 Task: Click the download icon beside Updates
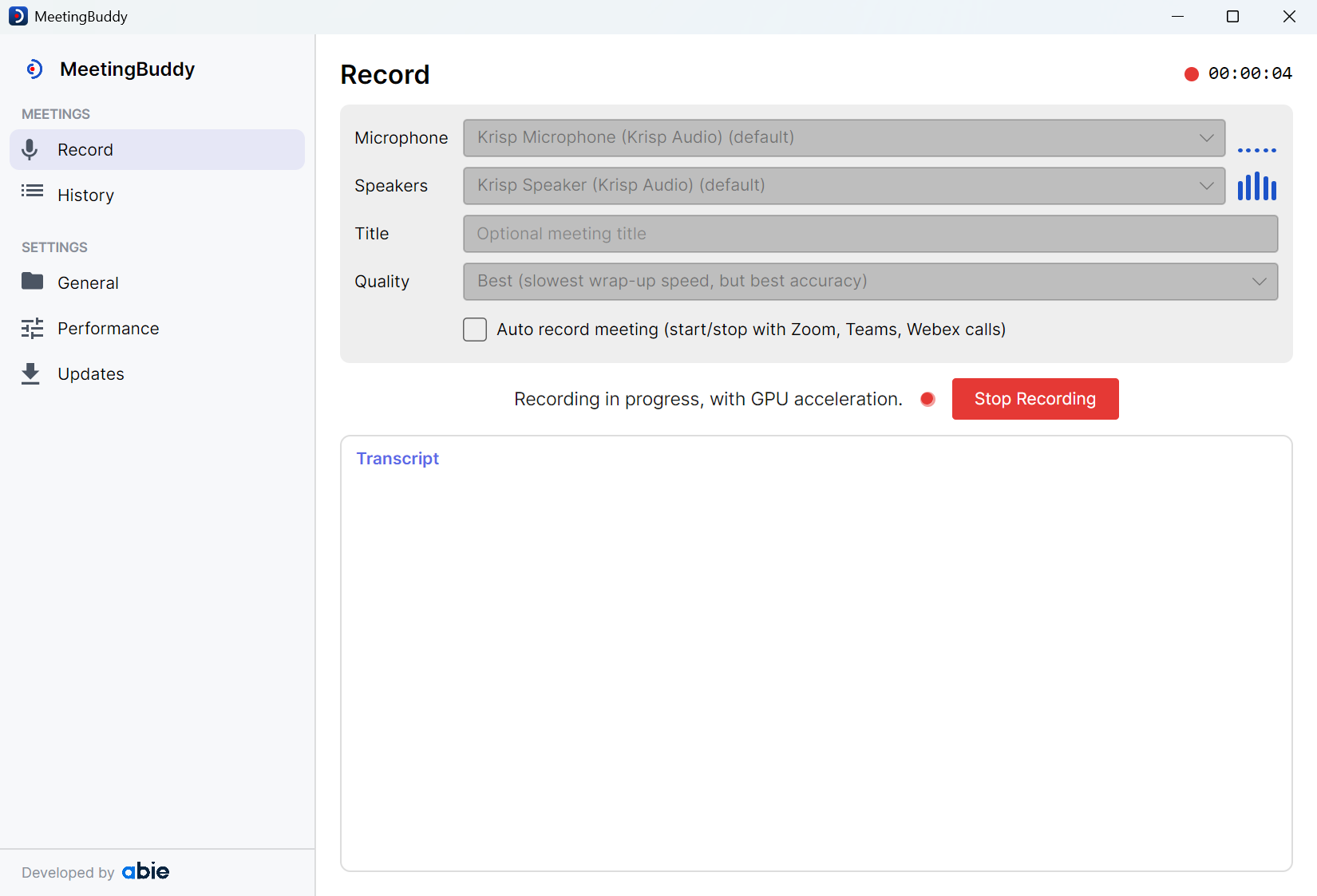pyautogui.click(x=30, y=373)
